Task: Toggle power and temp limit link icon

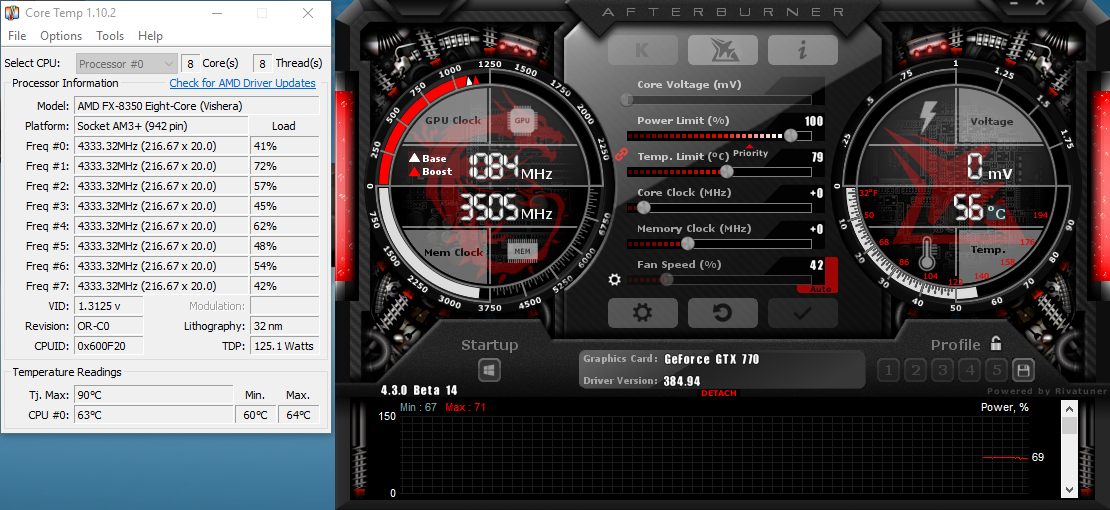Action: [622, 153]
